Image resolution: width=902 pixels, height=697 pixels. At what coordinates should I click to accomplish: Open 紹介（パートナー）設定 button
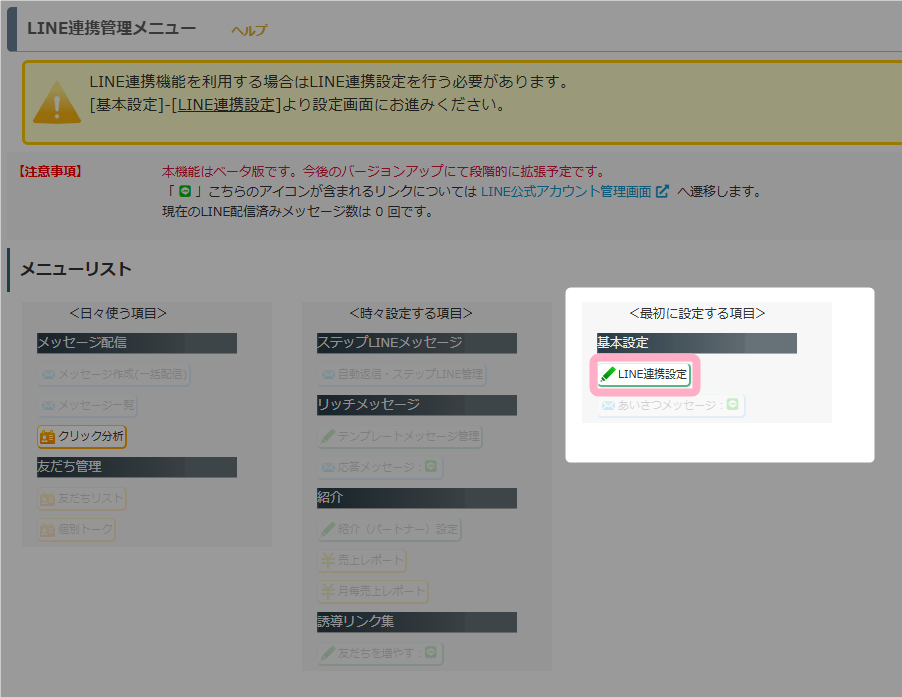(389, 530)
